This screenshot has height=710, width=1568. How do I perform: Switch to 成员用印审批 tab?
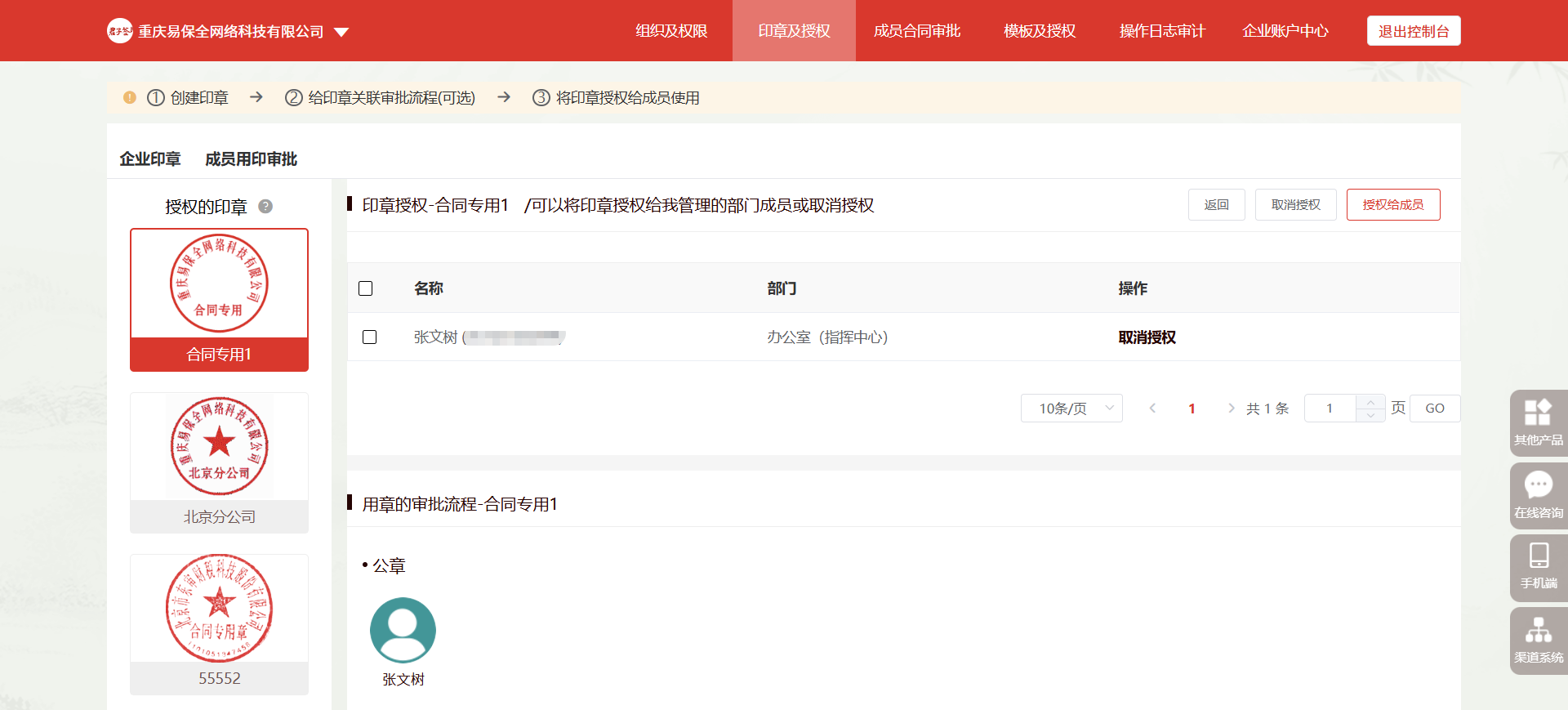[x=251, y=159]
